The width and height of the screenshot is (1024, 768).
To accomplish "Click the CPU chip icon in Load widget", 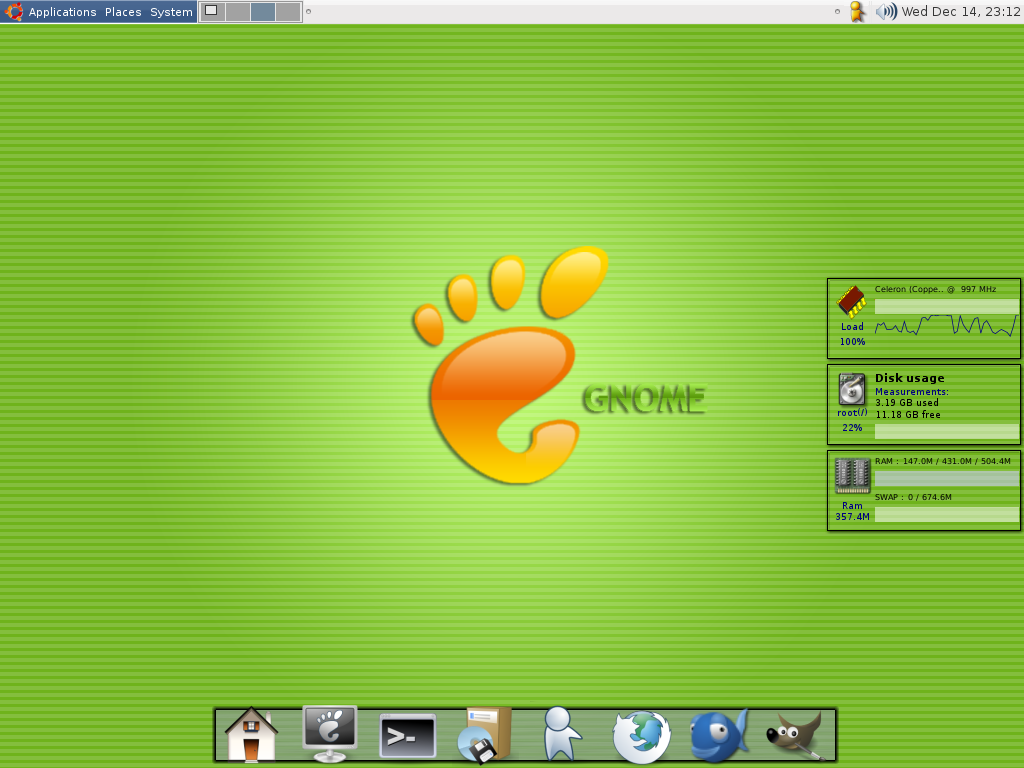I will click(x=852, y=301).
